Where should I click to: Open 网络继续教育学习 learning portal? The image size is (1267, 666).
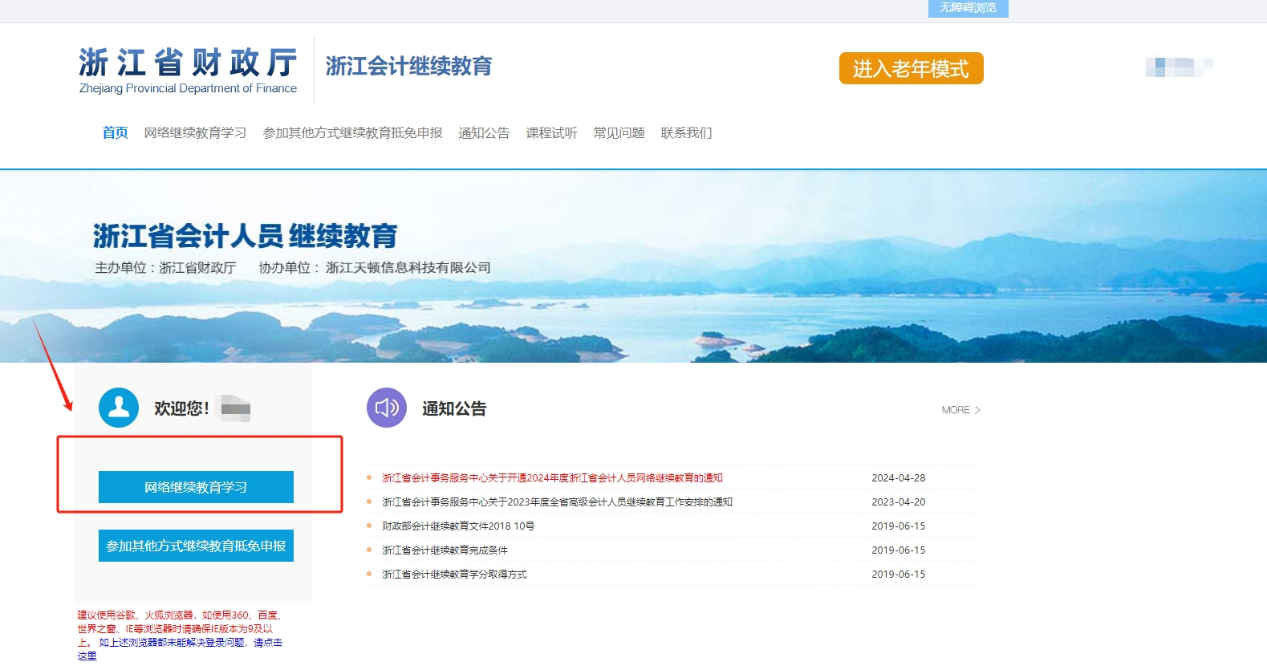(196, 487)
